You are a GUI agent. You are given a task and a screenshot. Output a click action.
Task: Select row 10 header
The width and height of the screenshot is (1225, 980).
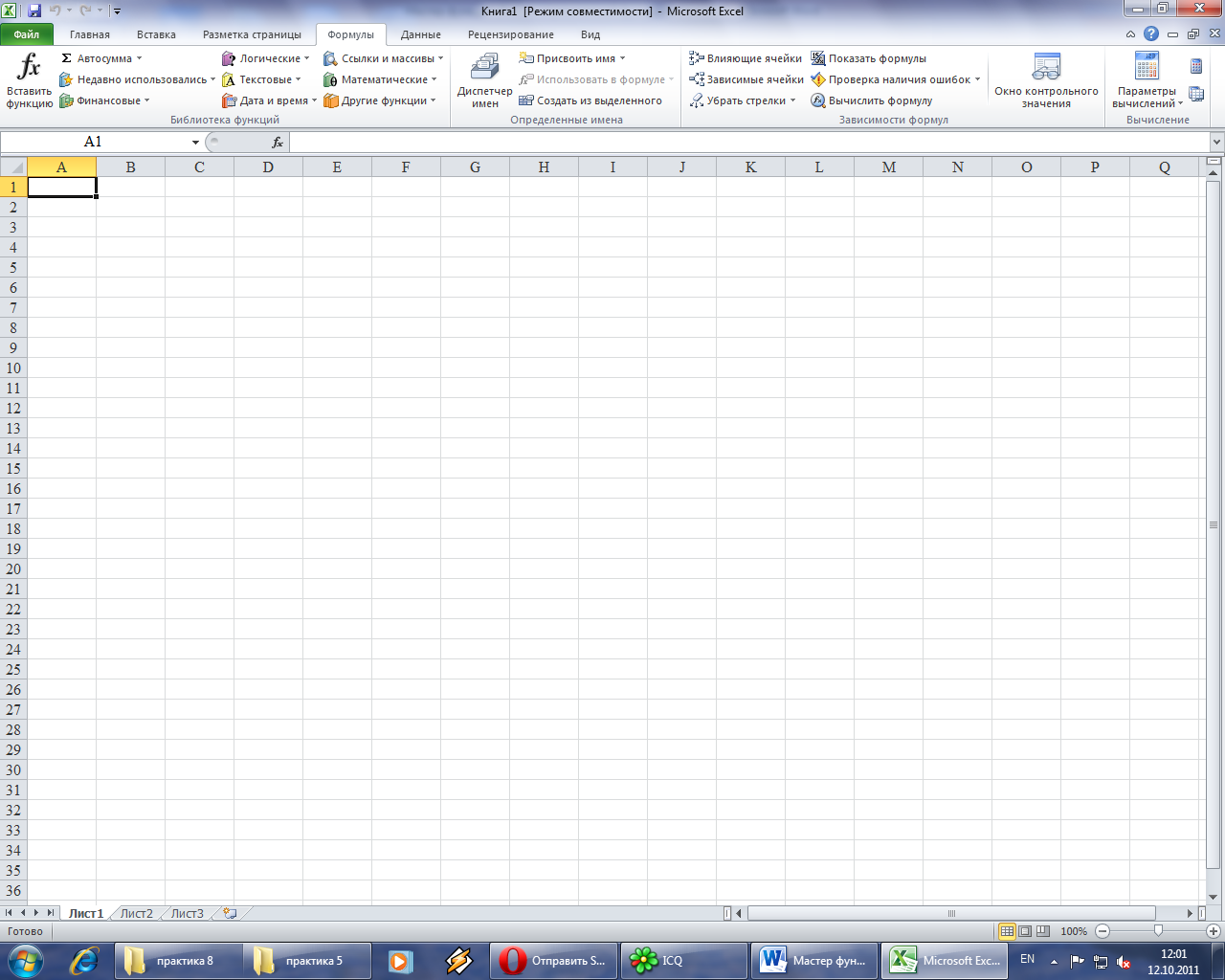point(13,368)
